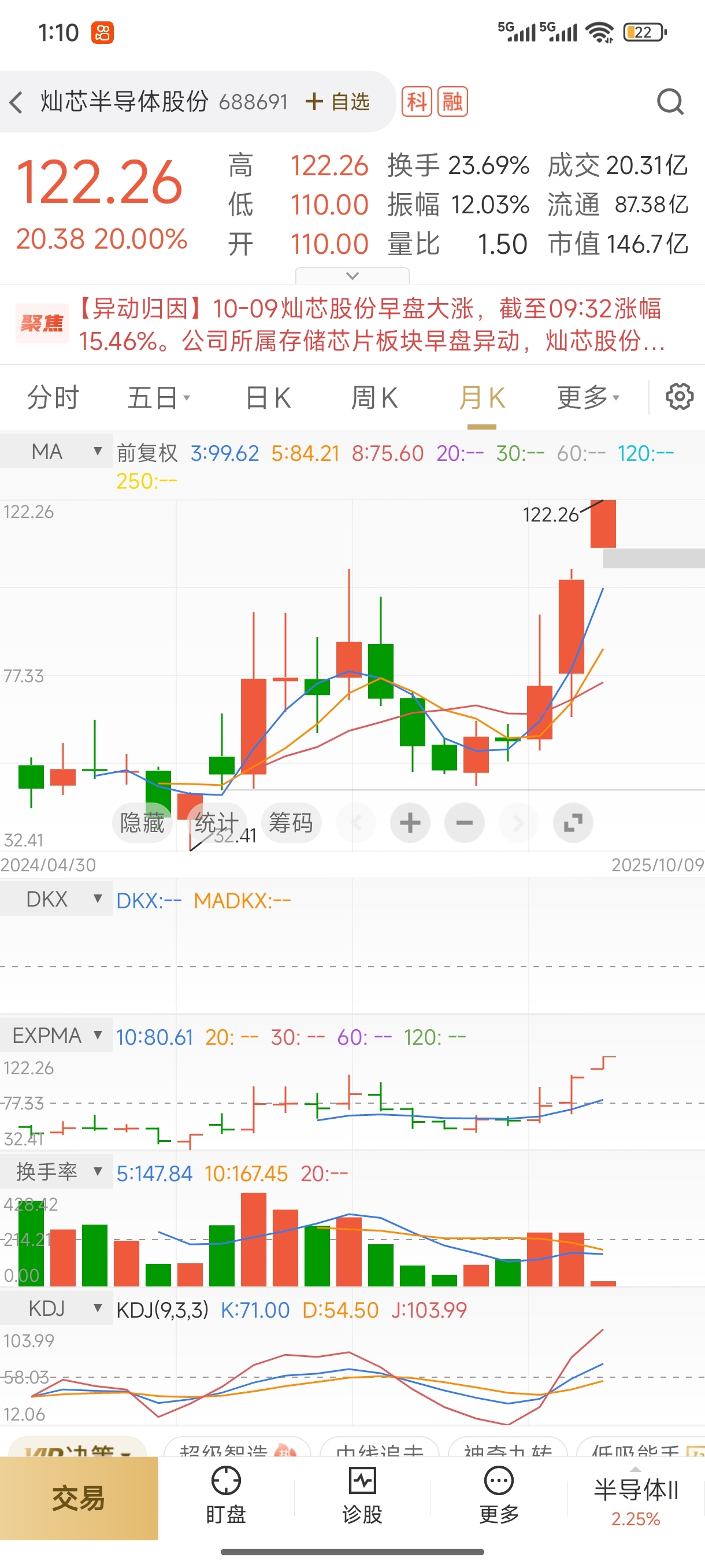The width and height of the screenshot is (705, 1568).
Task: Open the search magnifier icon
Action: coord(670,102)
